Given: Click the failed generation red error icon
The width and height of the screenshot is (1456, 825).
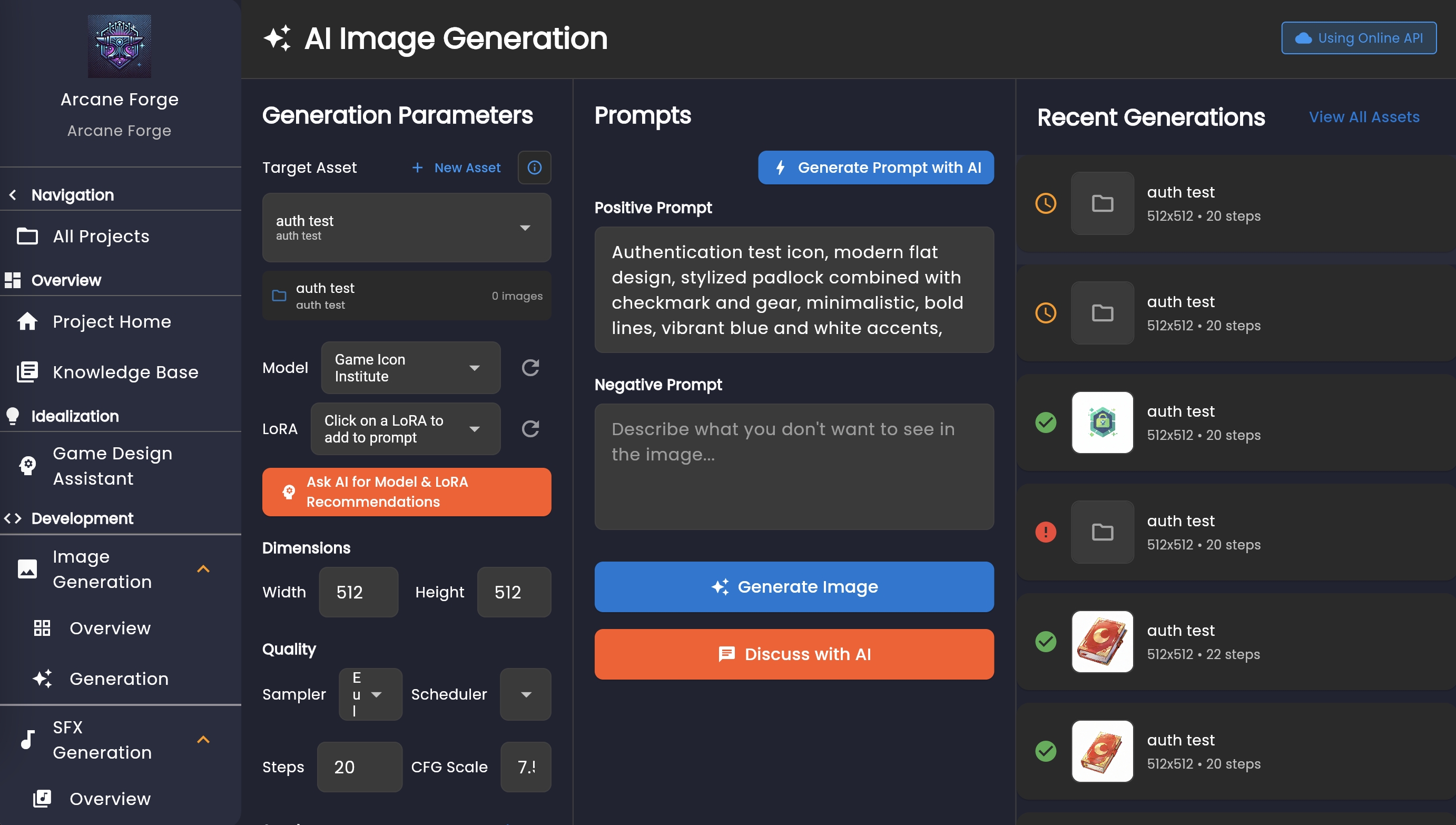Looking at the screenshot, I should [1045, 532].
